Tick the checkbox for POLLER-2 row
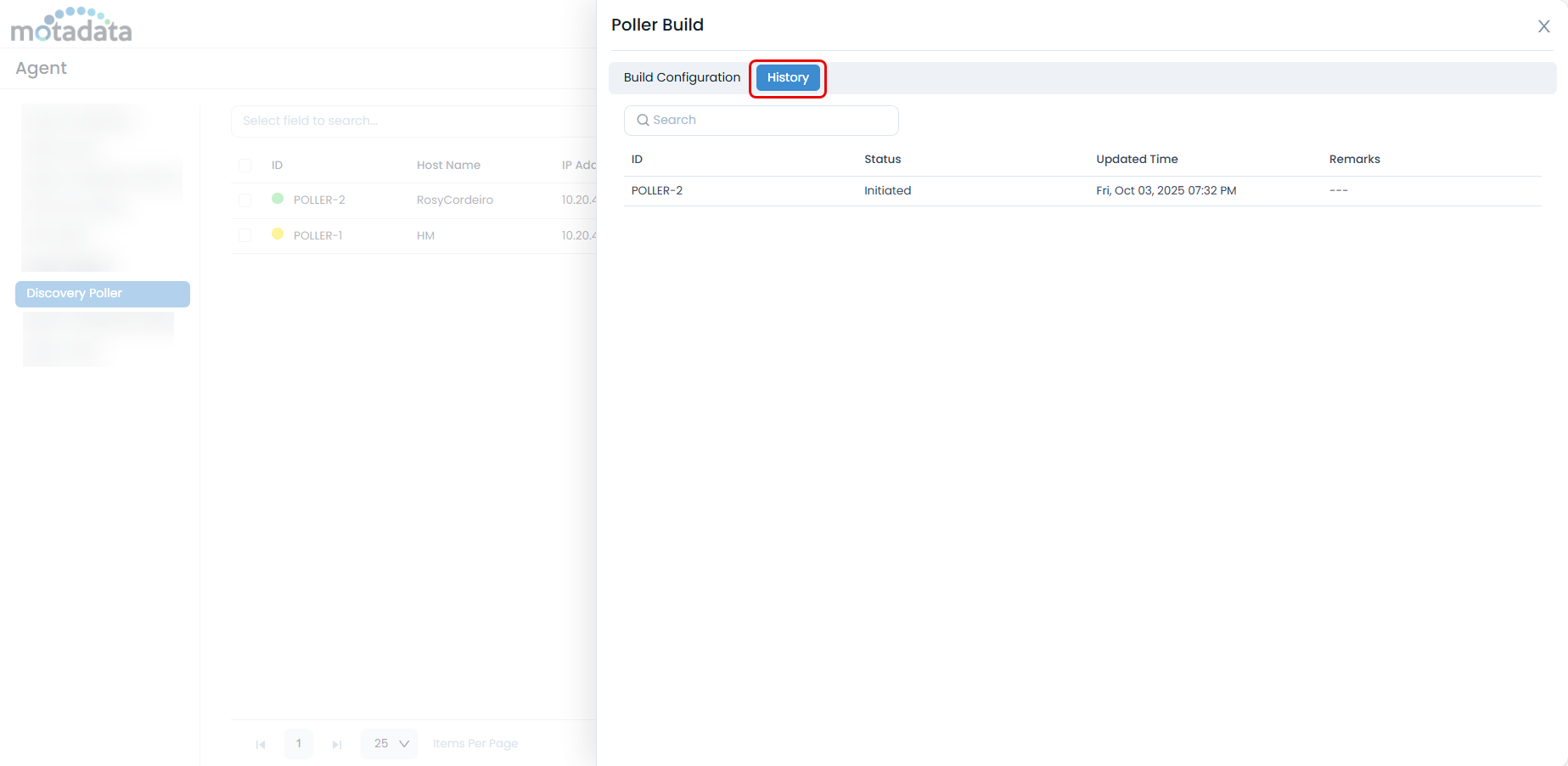1568x766 pixels. pyautogui.click(x=245, y=200)
